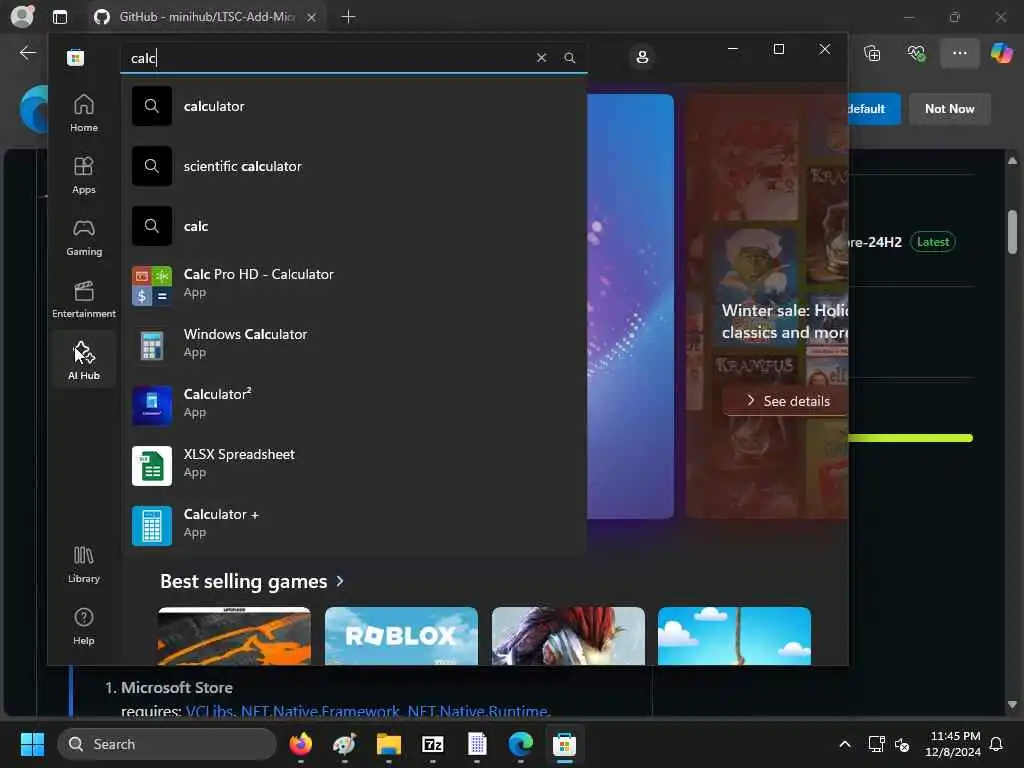Select the 'scientific calculator' search suggestion

(353, 166)
